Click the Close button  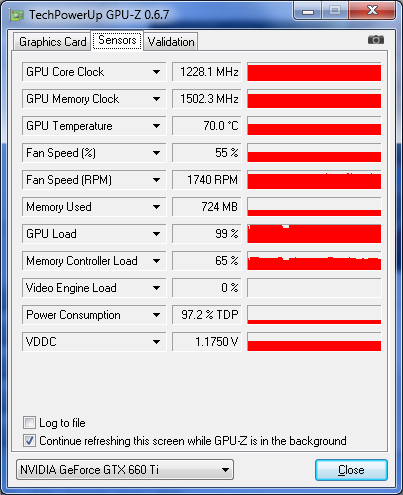pyautogui.click(x=351, y=470)
